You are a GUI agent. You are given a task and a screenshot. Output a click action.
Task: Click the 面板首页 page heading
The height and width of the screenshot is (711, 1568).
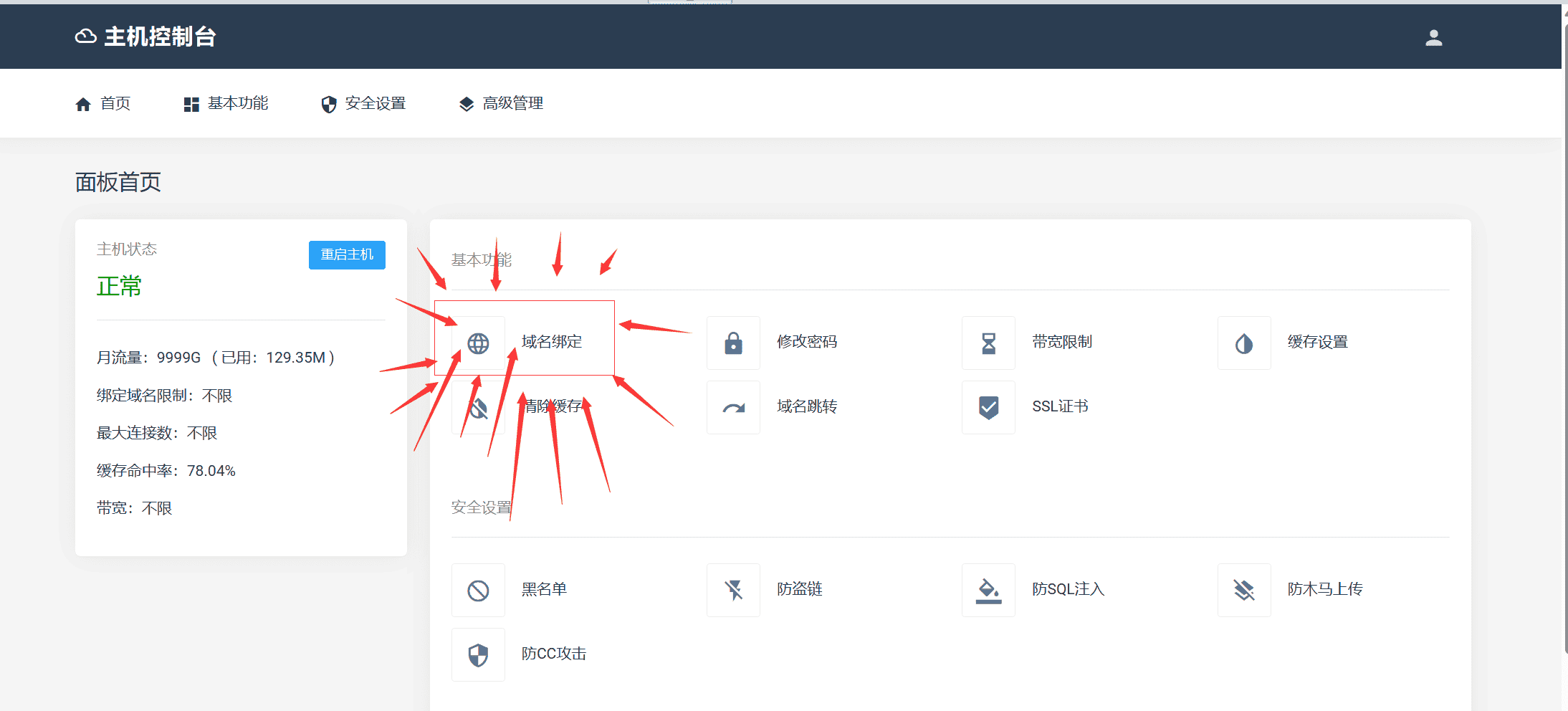(118, 182)
